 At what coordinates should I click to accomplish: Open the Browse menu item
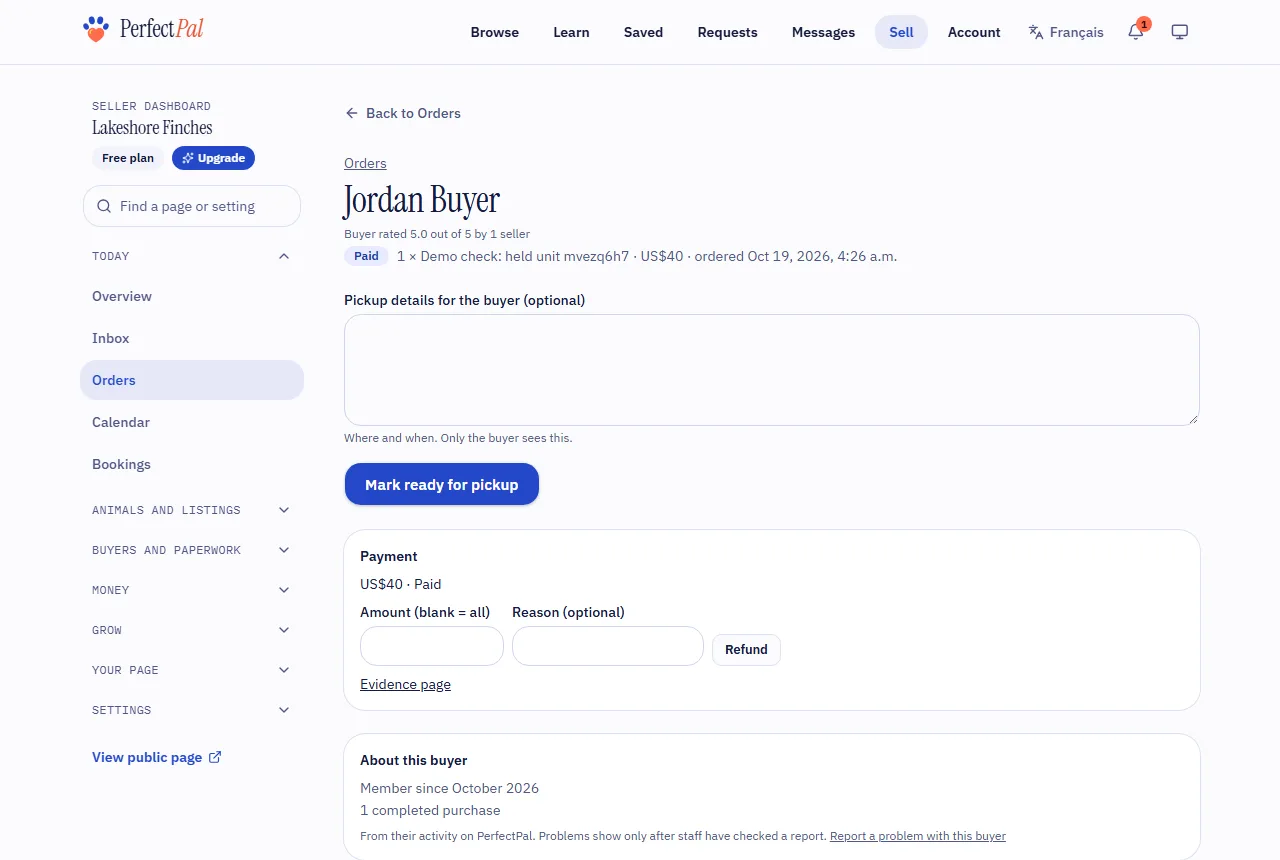[495, 32]
